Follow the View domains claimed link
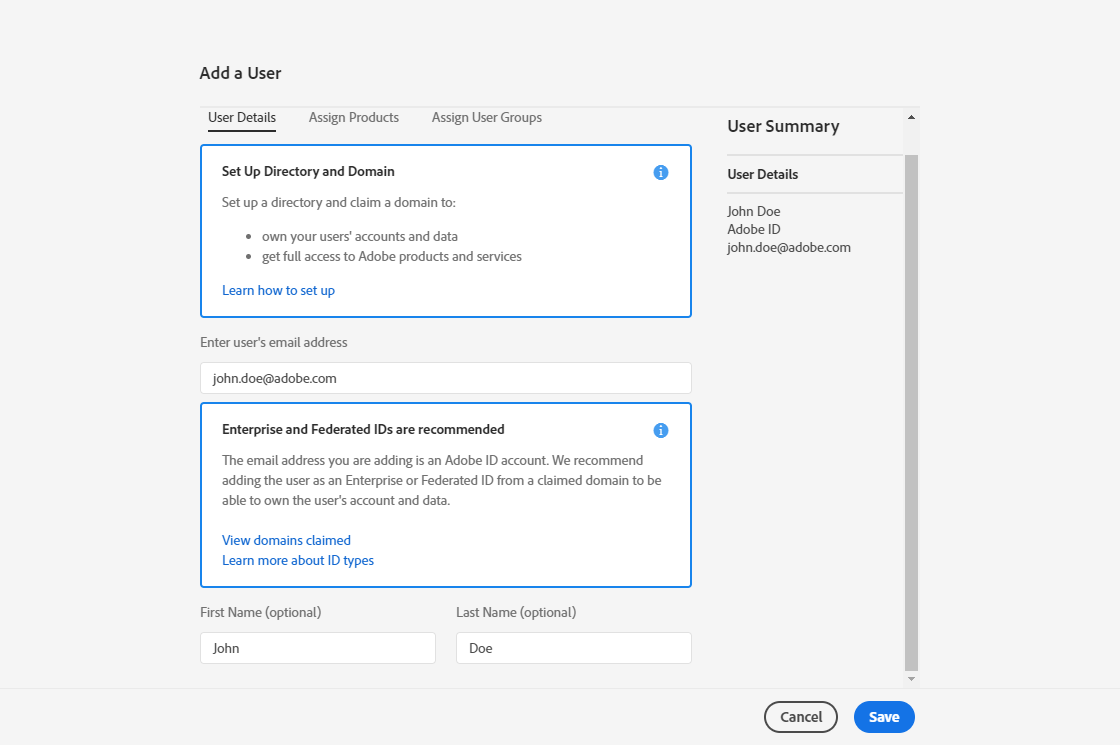Image resolution: width=1120 pixels, height=745 pixels. coord(286,540)
